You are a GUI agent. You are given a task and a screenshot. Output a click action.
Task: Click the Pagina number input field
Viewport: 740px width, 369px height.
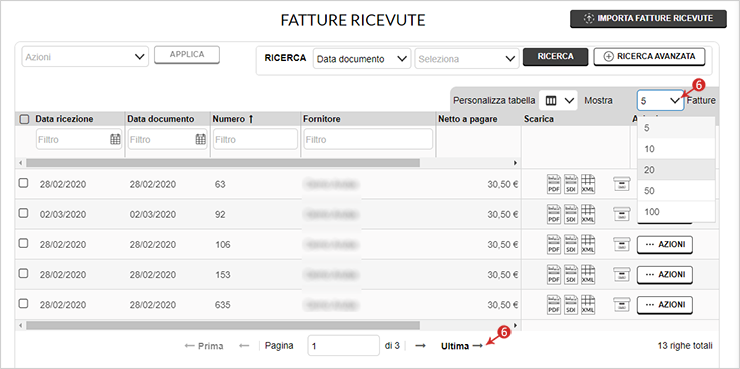344,346
